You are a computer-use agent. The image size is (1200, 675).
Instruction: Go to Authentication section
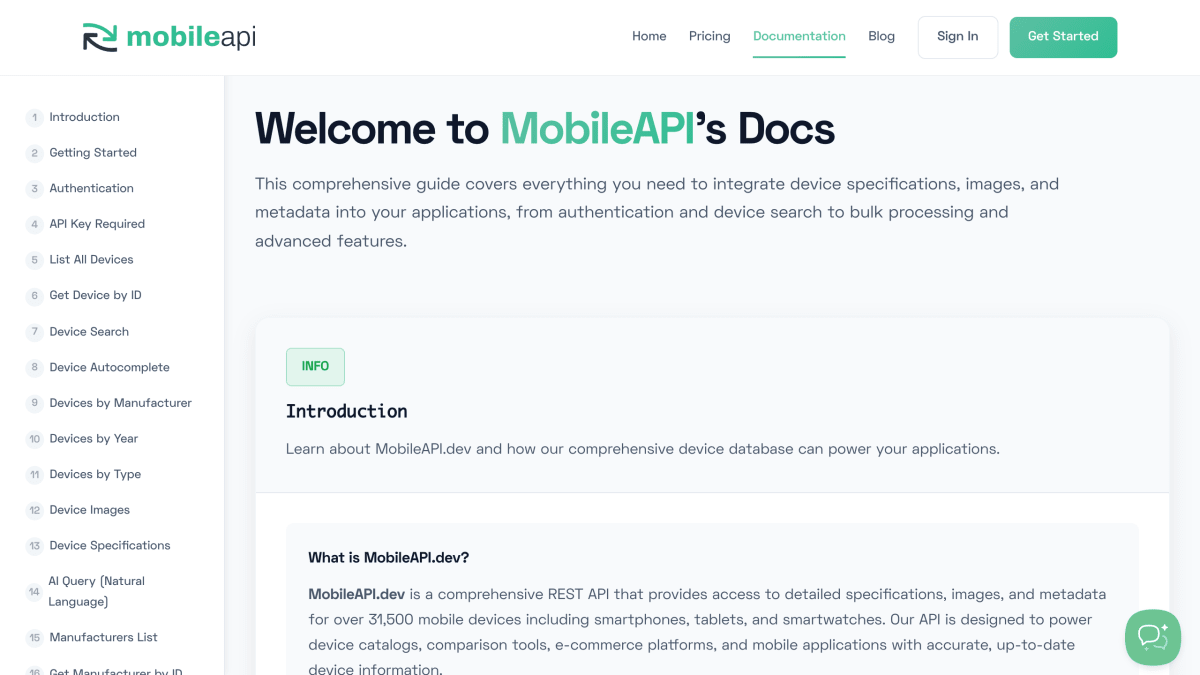click(x=91, y=188)
